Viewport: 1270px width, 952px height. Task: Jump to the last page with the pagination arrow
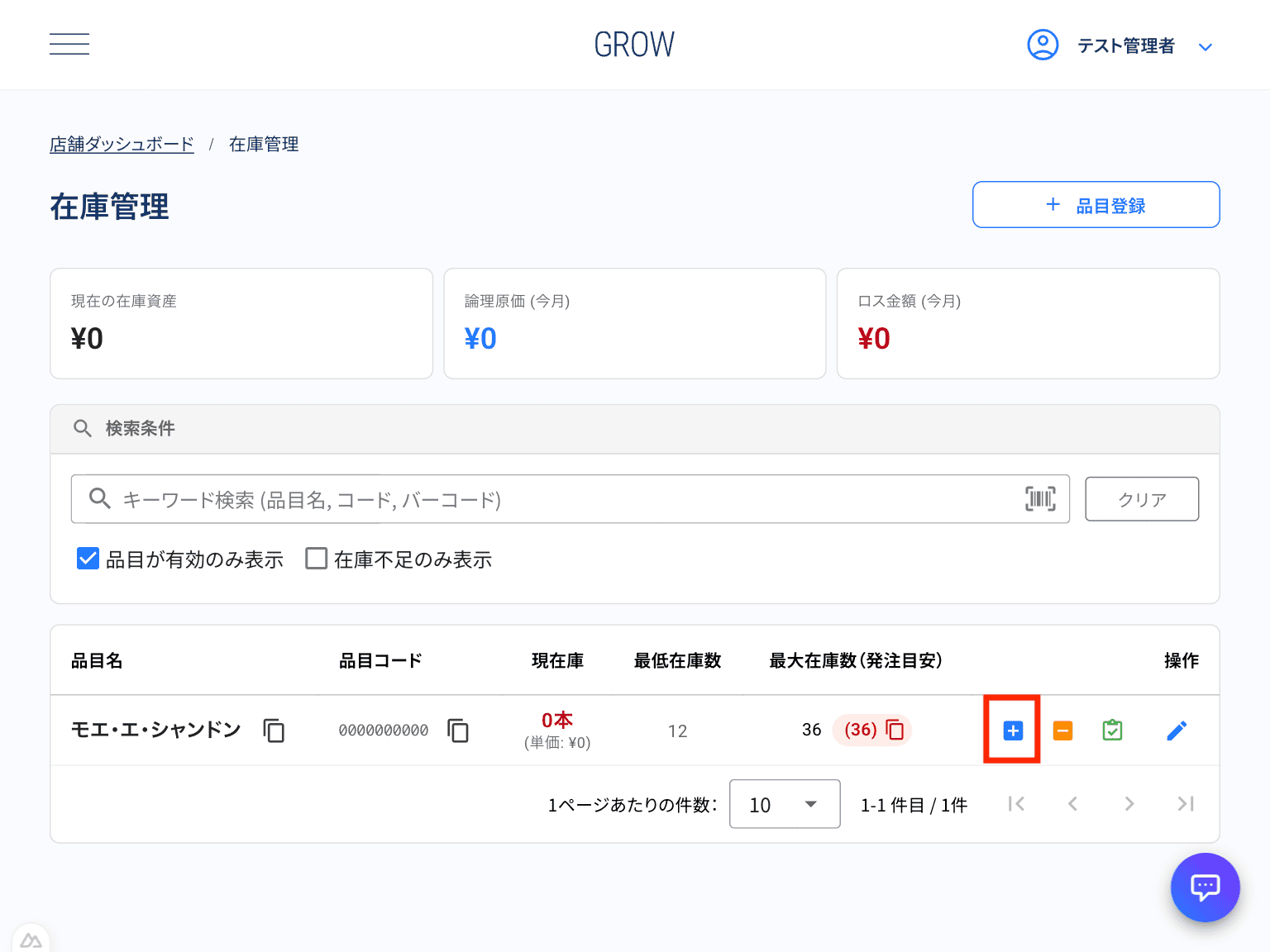click(1186, 803)
